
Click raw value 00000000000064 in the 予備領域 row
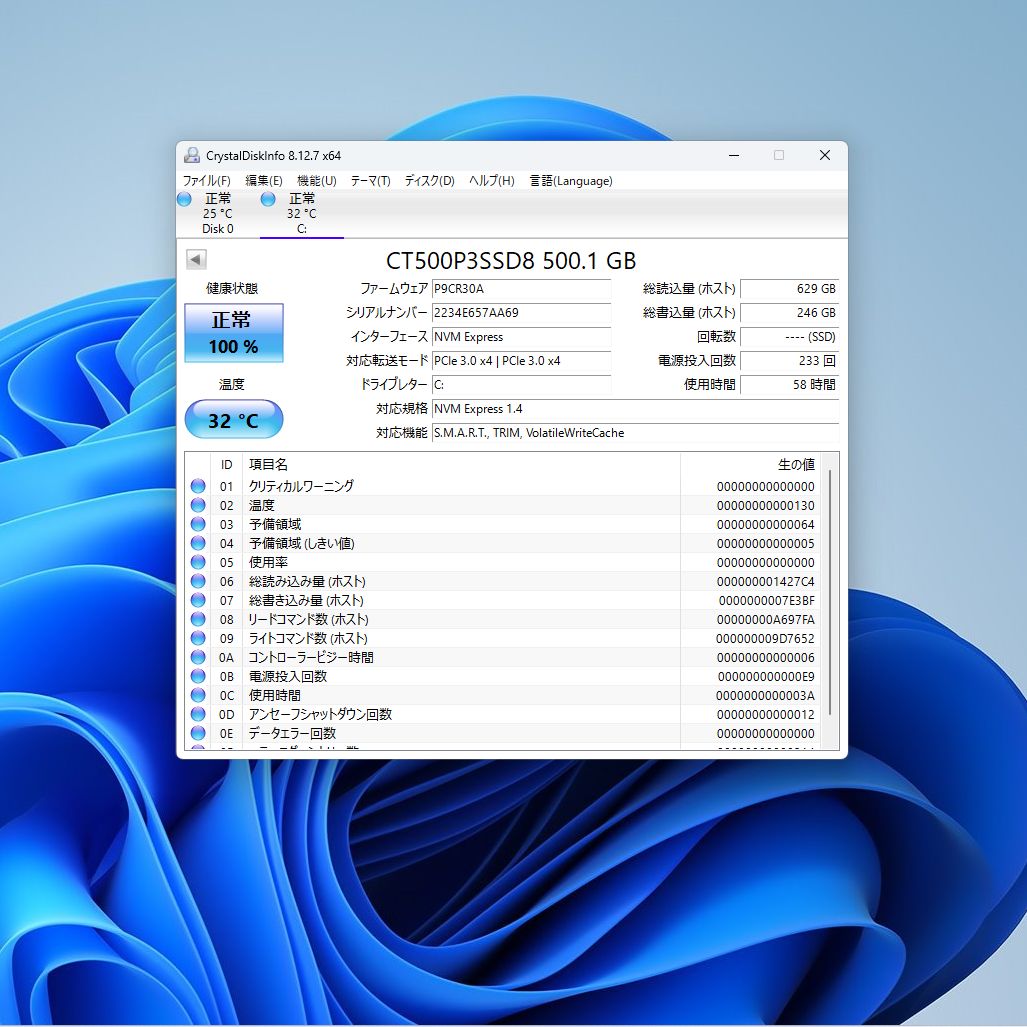click(x=766, y=525)
